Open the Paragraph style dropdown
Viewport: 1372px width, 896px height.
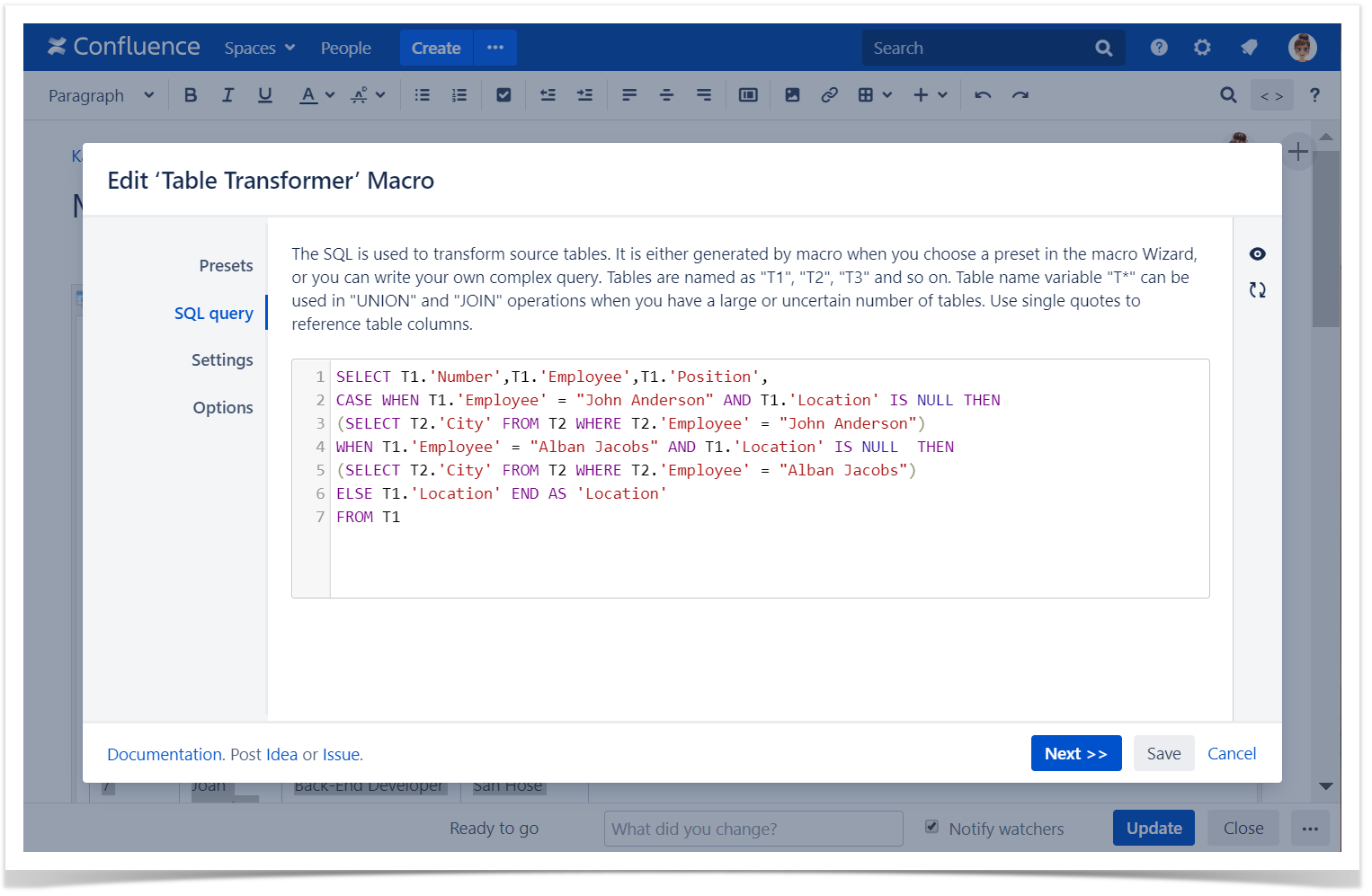click(101, 95)
